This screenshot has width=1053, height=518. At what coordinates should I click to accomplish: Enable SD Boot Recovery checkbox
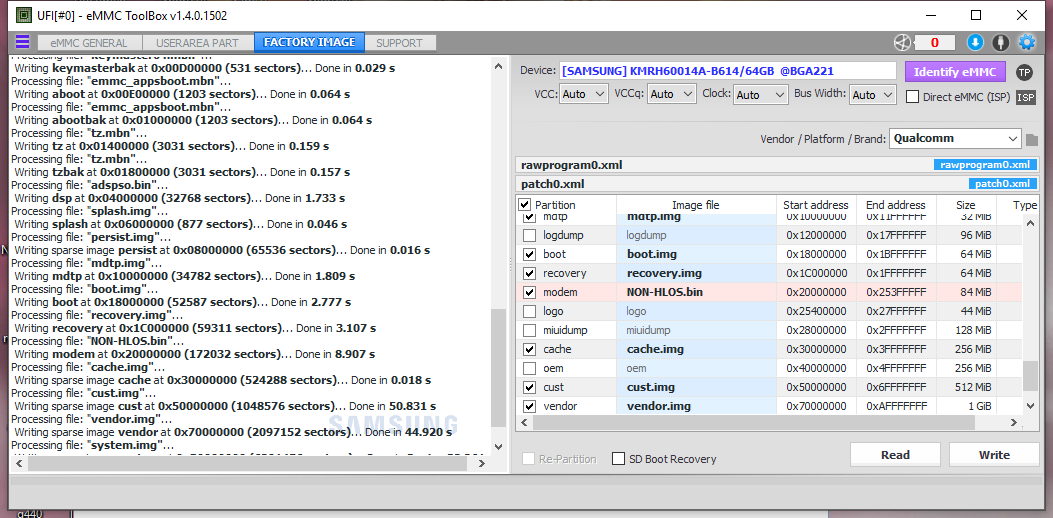point(619,459)
